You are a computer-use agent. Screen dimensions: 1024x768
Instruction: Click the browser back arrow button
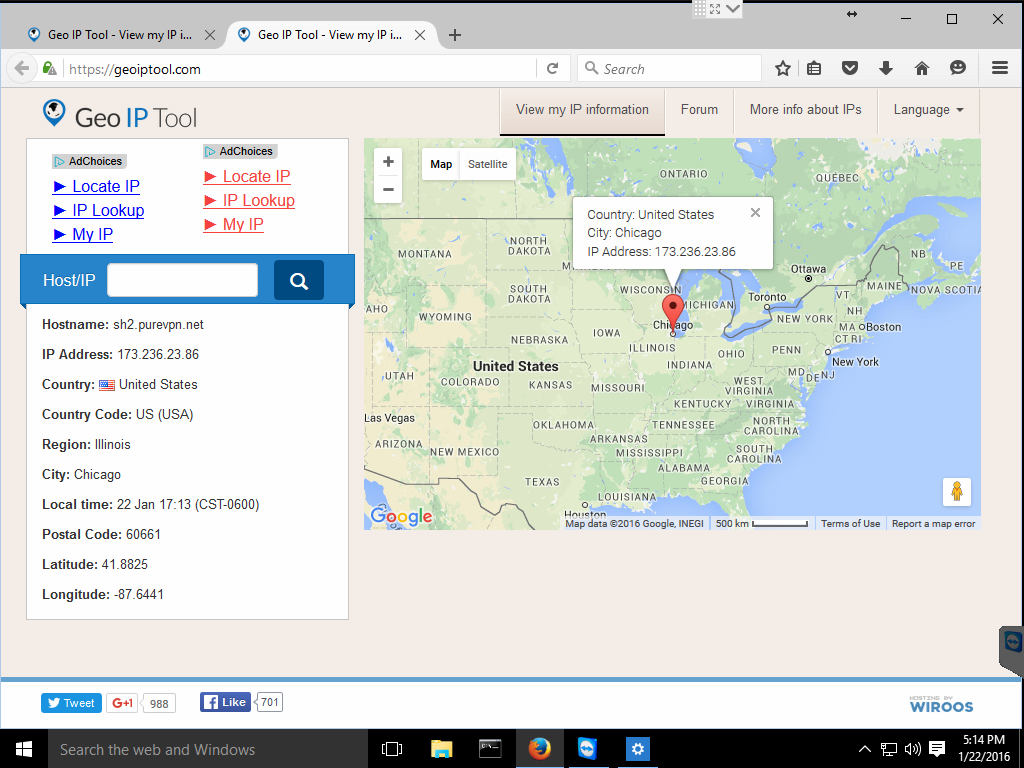tap(22, 69)
